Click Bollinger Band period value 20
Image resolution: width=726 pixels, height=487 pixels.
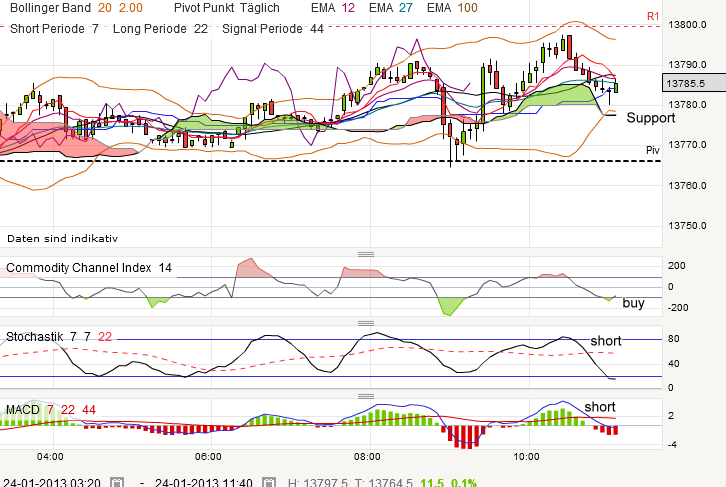[105, 8]
